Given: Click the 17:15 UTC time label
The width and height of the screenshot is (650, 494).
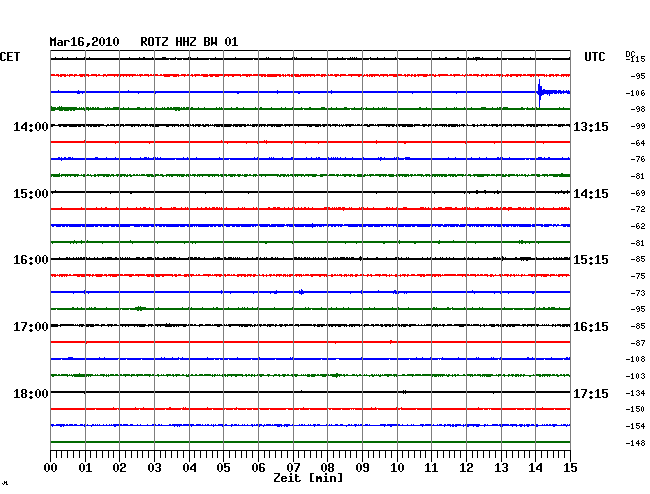Looking at the screenshot, I should [591, 393].
